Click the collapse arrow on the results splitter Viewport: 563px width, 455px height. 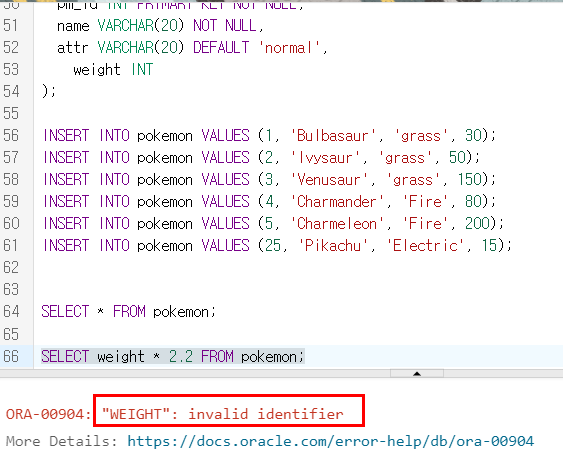[417, 374]
